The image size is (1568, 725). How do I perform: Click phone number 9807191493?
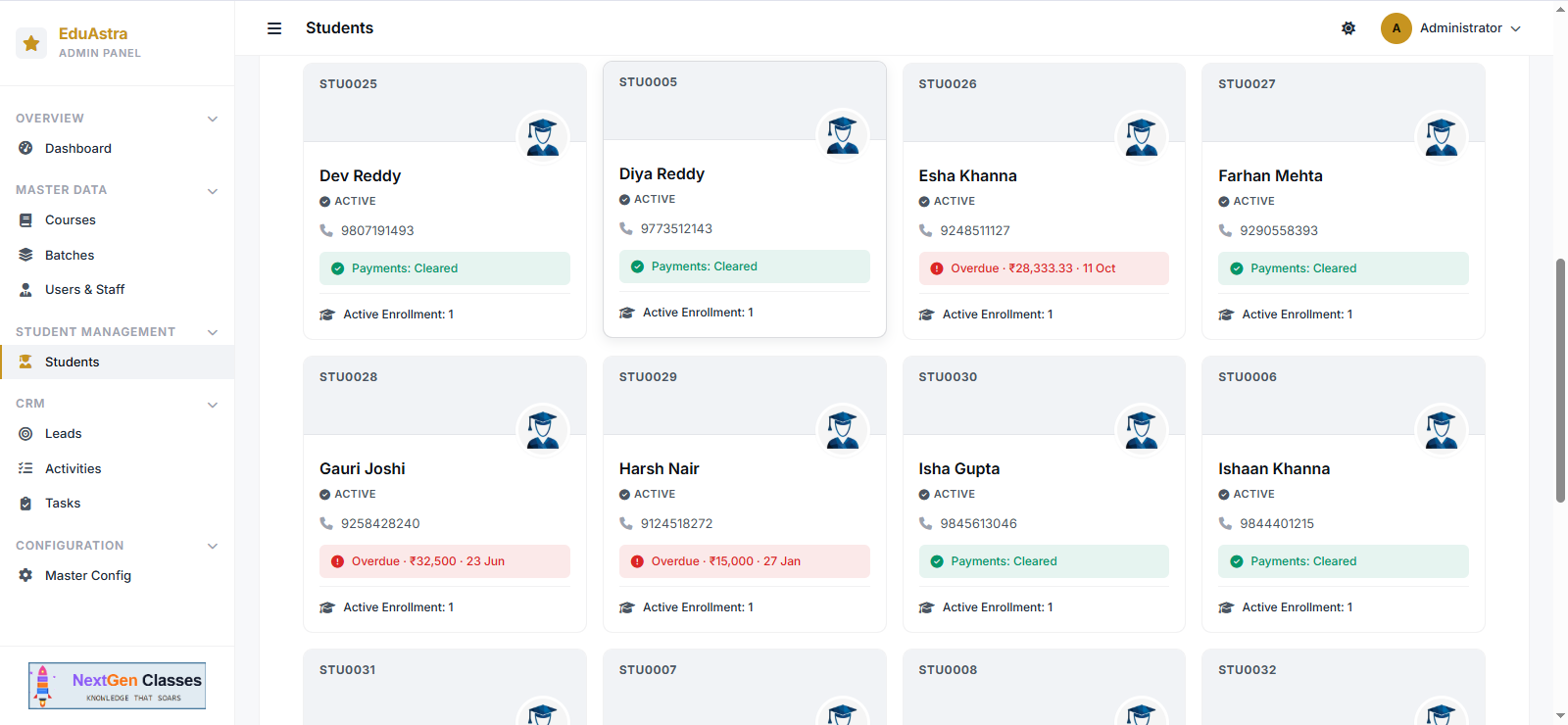coord(377,231)
